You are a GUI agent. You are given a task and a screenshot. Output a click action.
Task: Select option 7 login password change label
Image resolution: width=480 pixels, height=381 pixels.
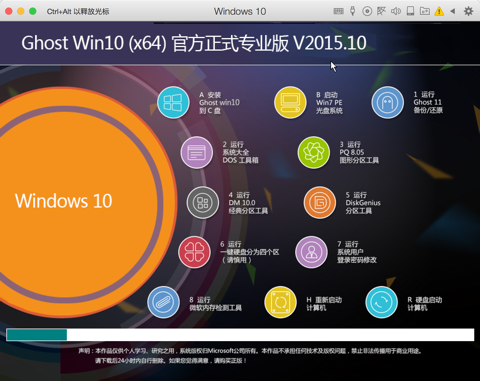[x=357, y=252]
